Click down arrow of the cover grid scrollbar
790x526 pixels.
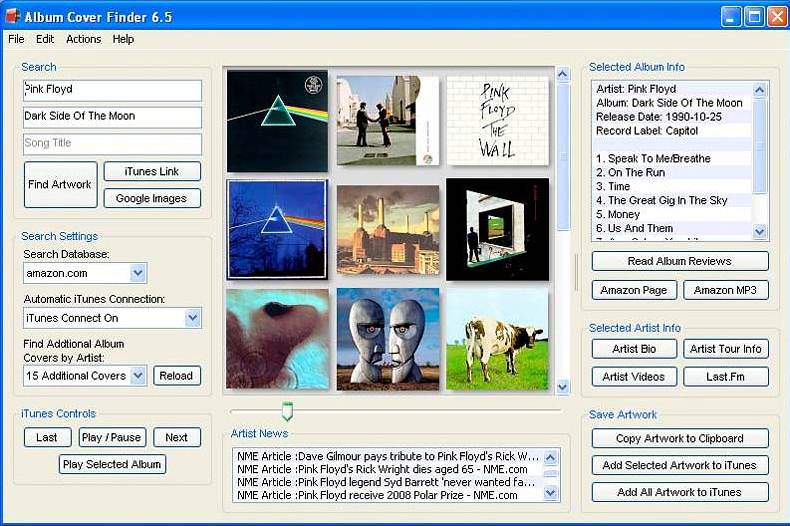(563, 387)
